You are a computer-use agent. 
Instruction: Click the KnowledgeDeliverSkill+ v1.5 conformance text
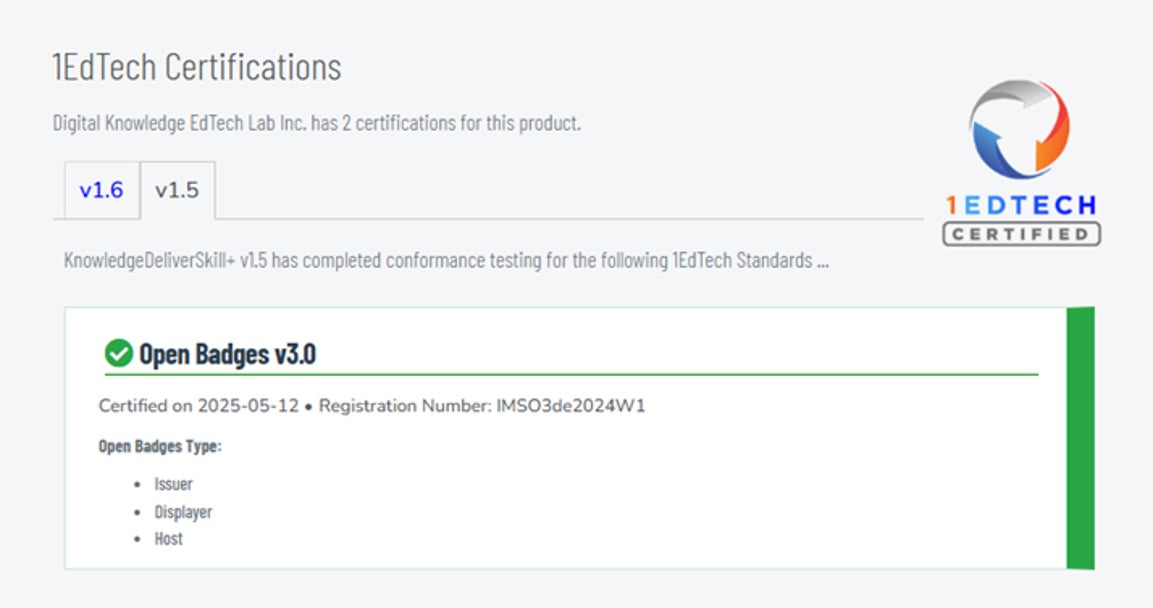446,262
